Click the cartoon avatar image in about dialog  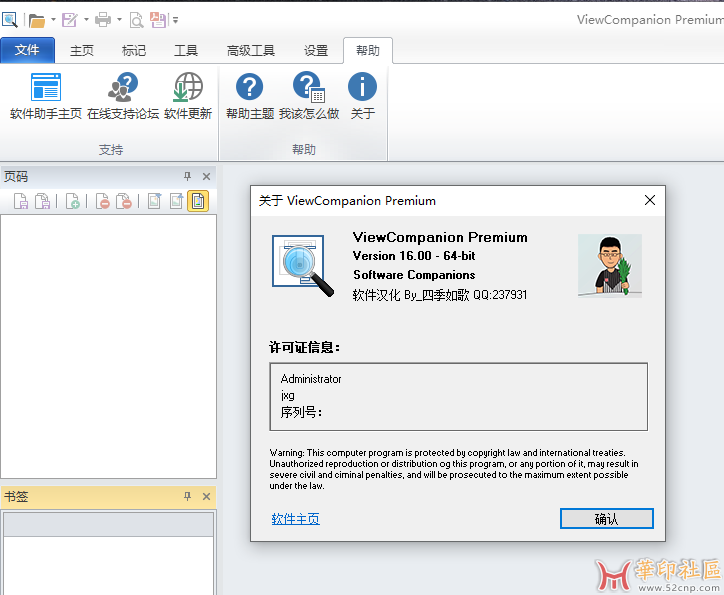pos(610,266)
